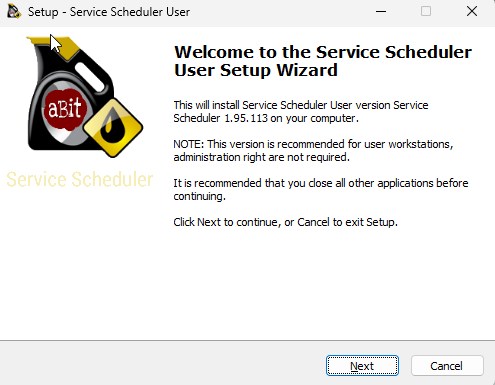
Task: Click the horizontal separator above the buttons
Action: coord(247,340)
